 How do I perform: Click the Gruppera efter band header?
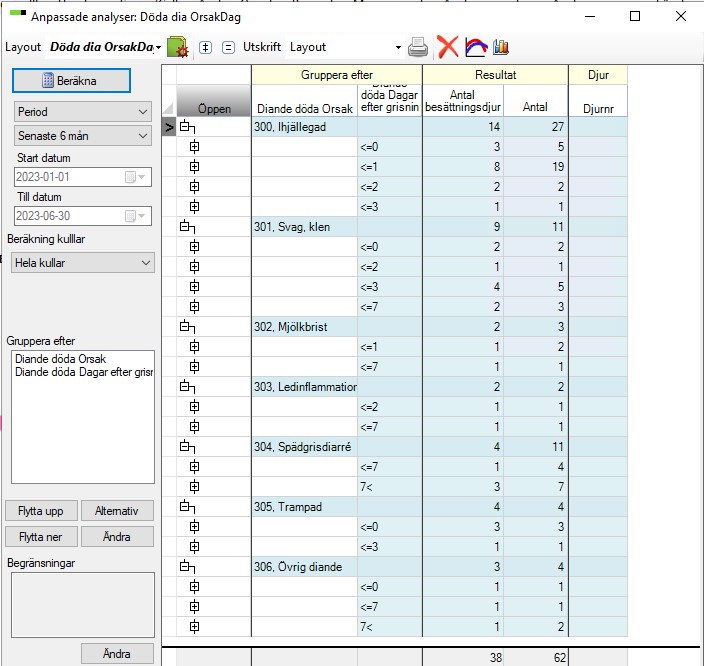337,75
